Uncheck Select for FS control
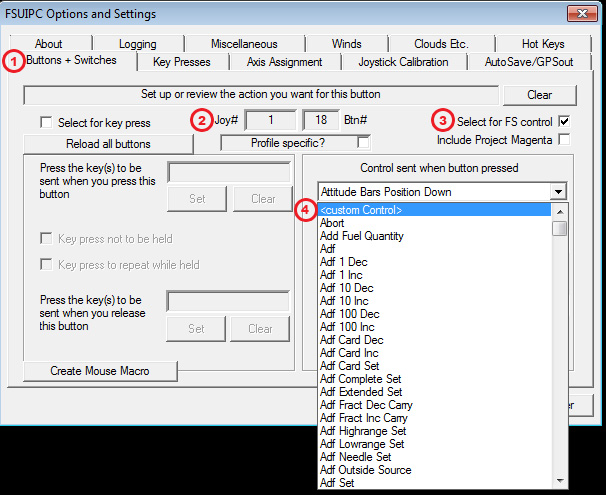The height and width of the screenshot is (495, 606). [564, 122]
